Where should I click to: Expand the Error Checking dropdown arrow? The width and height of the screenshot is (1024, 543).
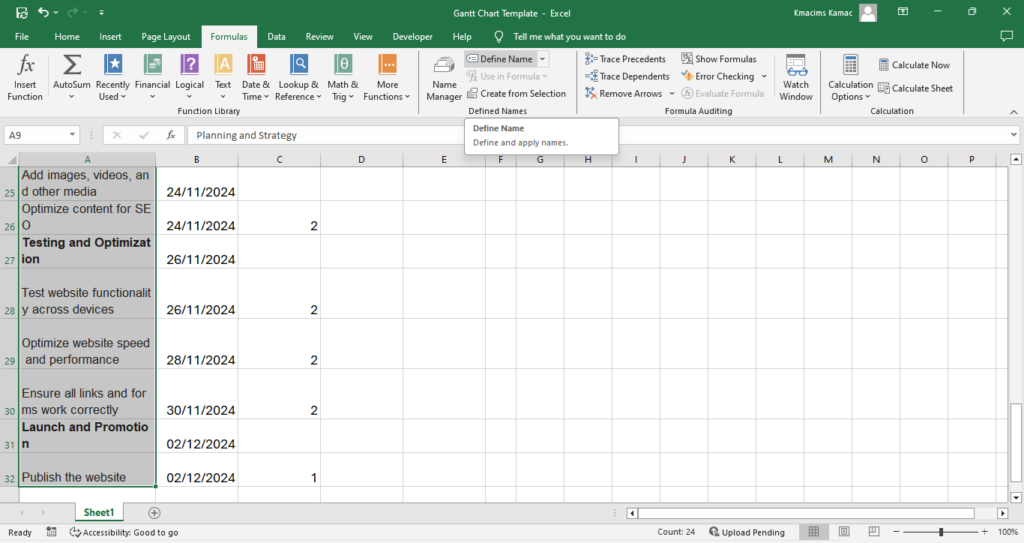coord(764,76)
